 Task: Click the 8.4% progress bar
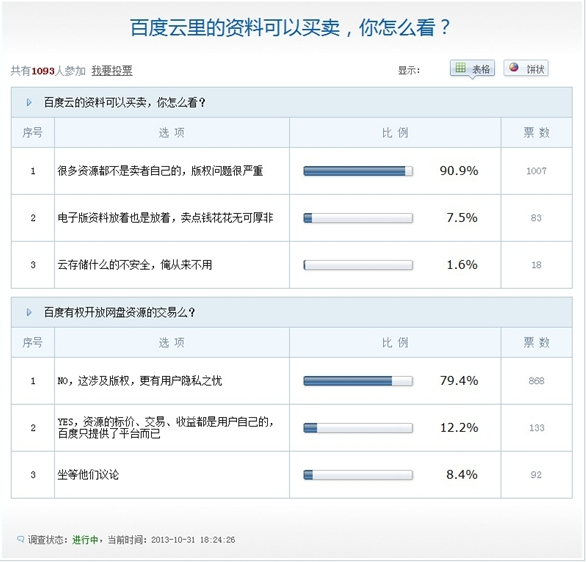[x=358, y=475]
